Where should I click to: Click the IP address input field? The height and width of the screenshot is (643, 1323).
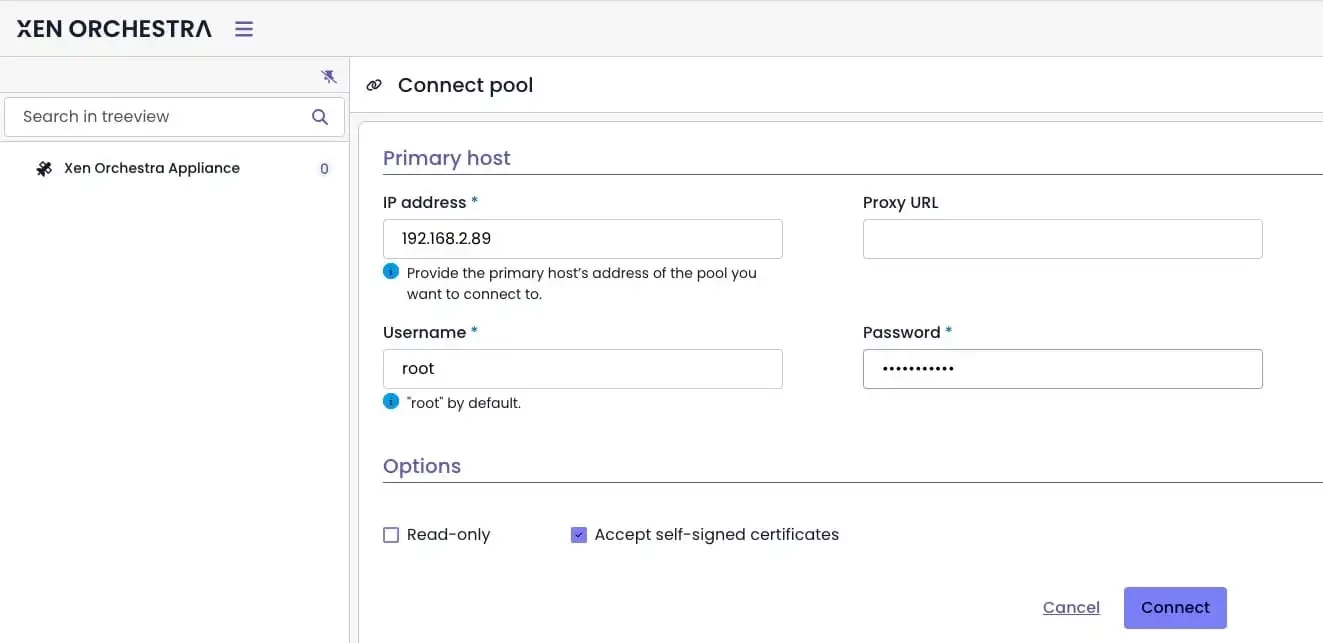[582, 239]
